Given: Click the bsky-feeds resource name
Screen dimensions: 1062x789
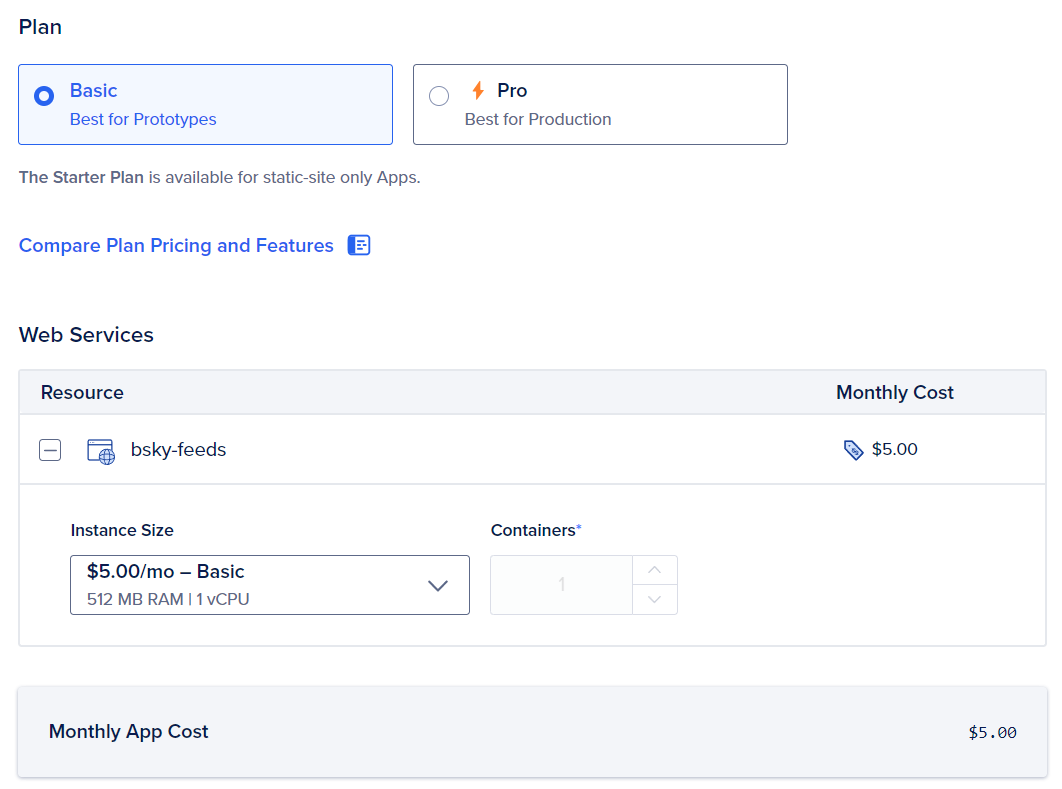Looking at the screenshot, I should [178, 450].
